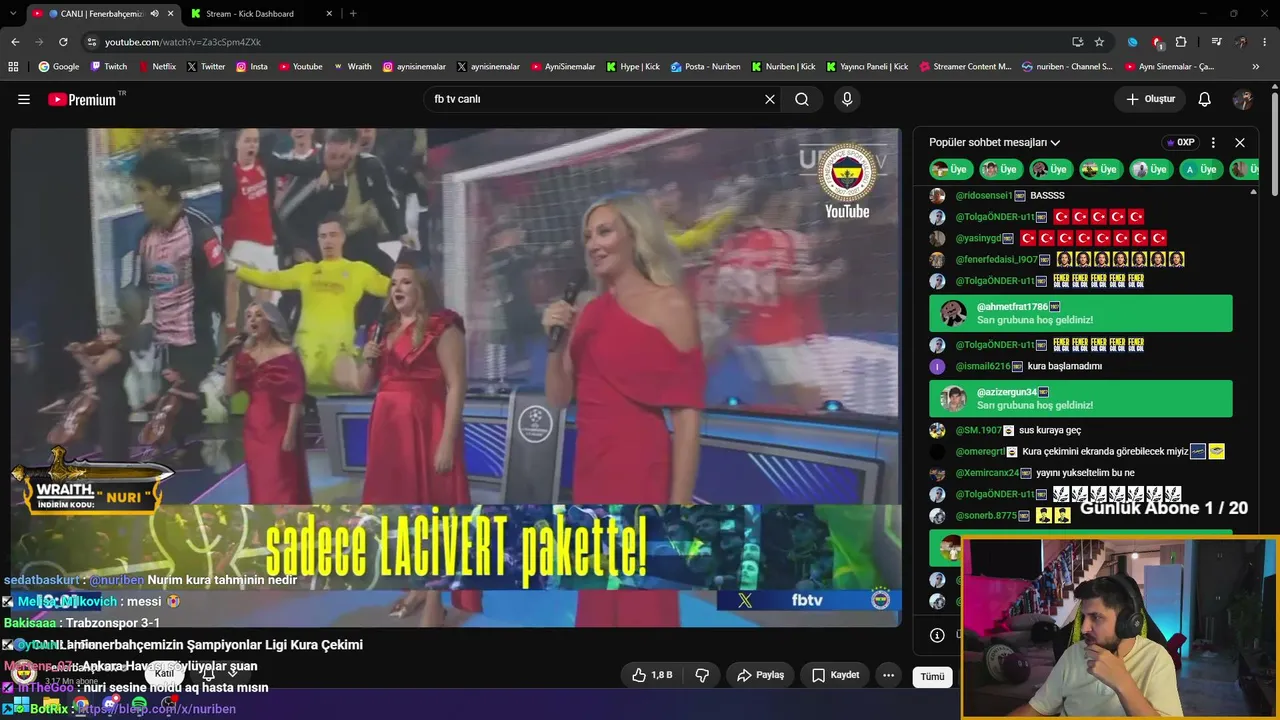Open the tab search dropdown arrow
Image resolution: width=1280 pixels, height=720 pixels.
[12, 14]
